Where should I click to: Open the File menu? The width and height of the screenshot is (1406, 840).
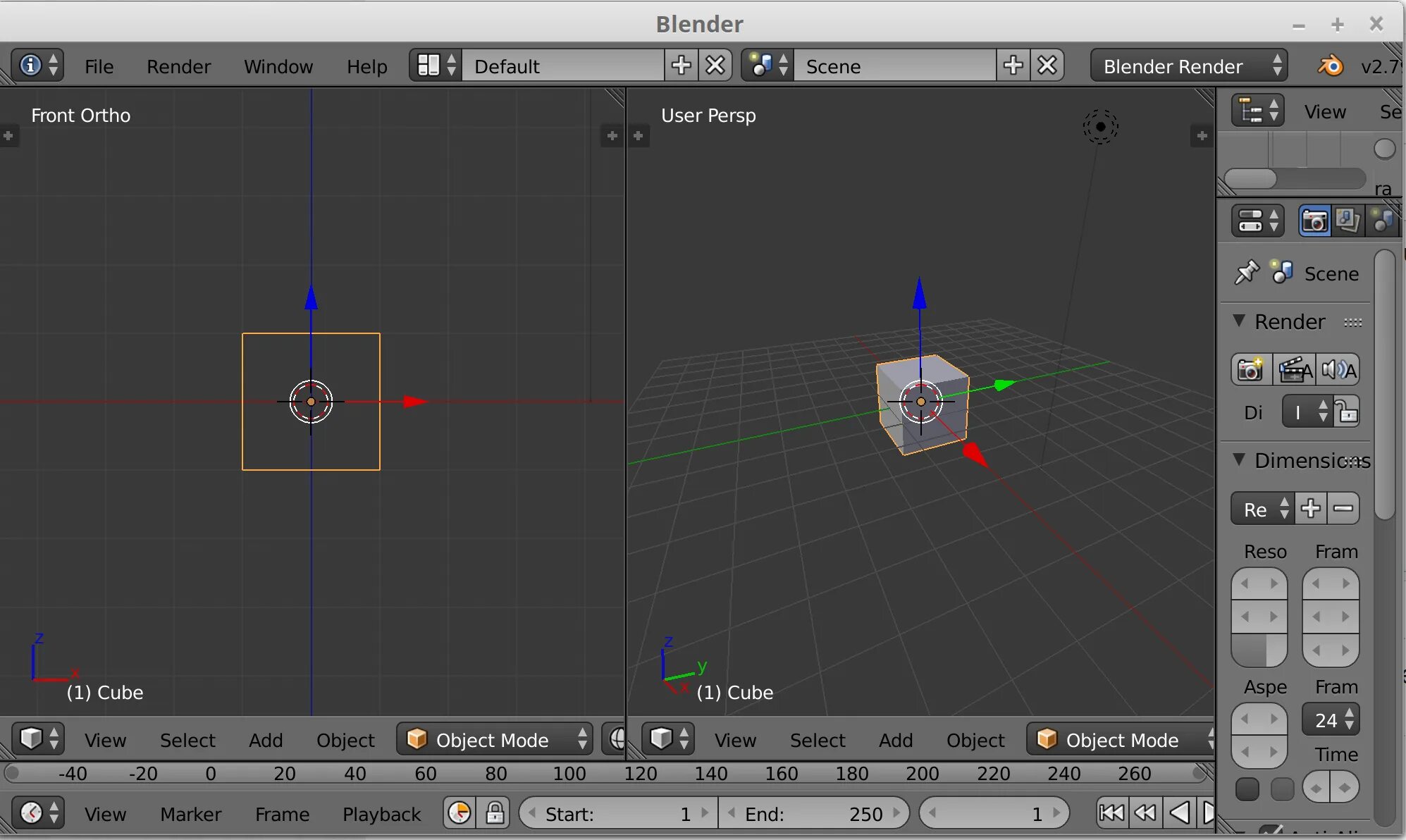(99, 66)
